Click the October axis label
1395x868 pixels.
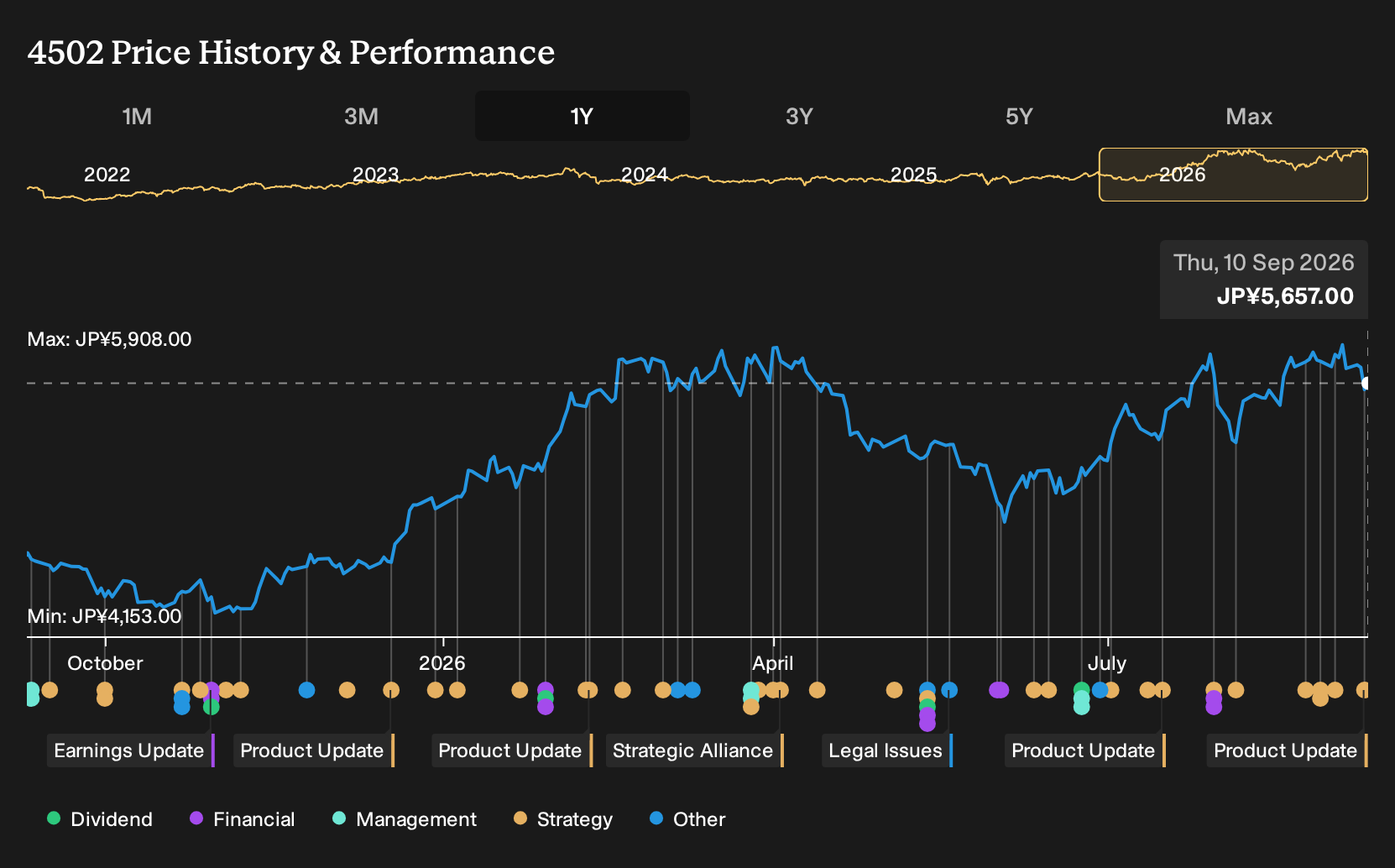[105, 663]
